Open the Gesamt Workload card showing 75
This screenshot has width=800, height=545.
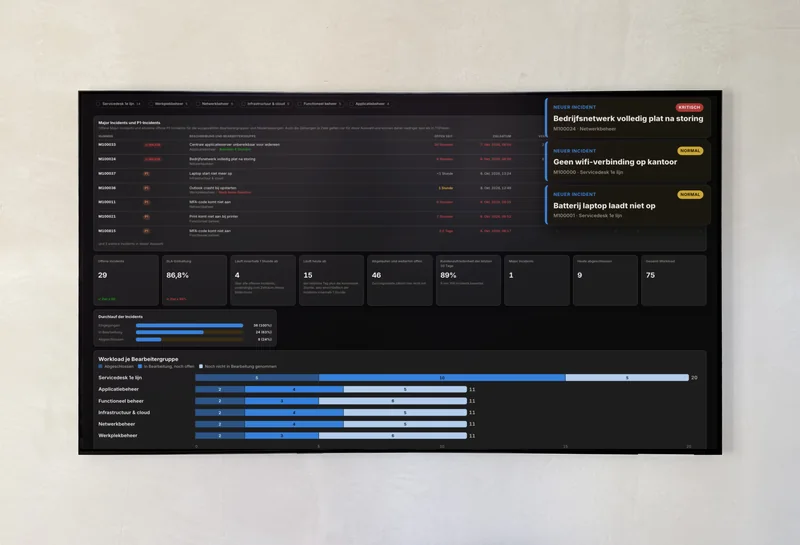coord(673,280)
